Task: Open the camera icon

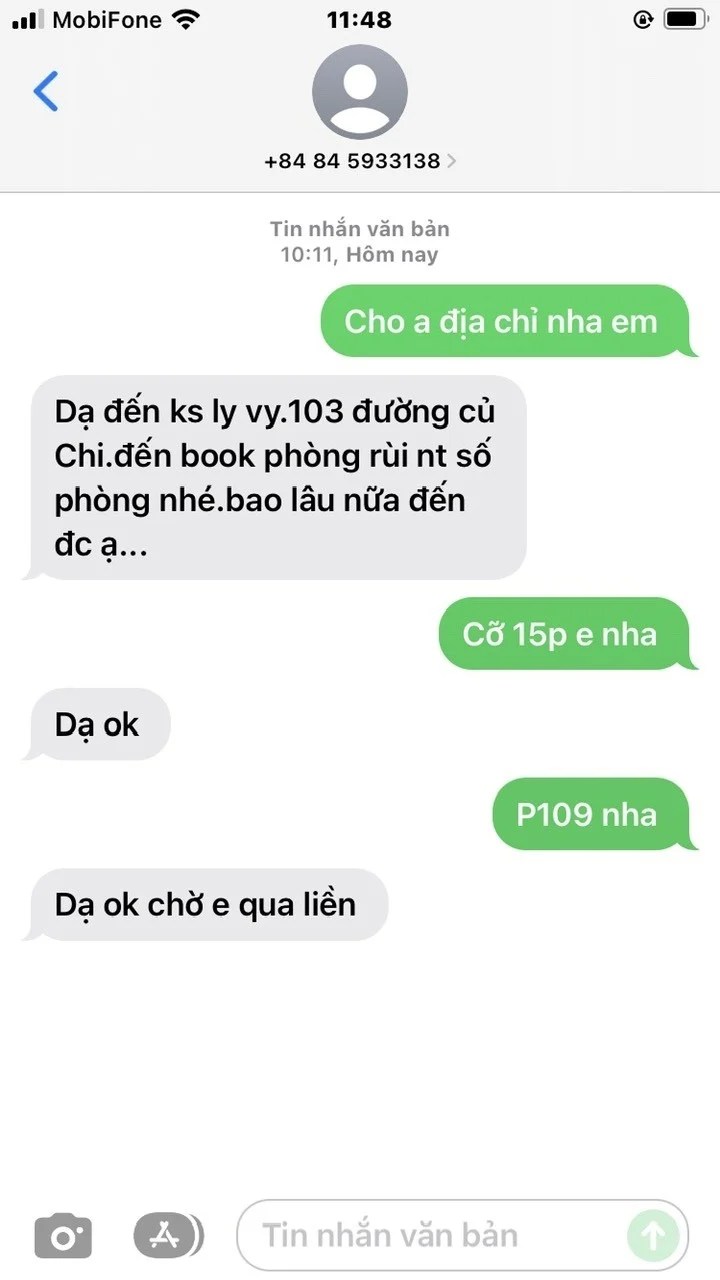Action: point(63,1236)
